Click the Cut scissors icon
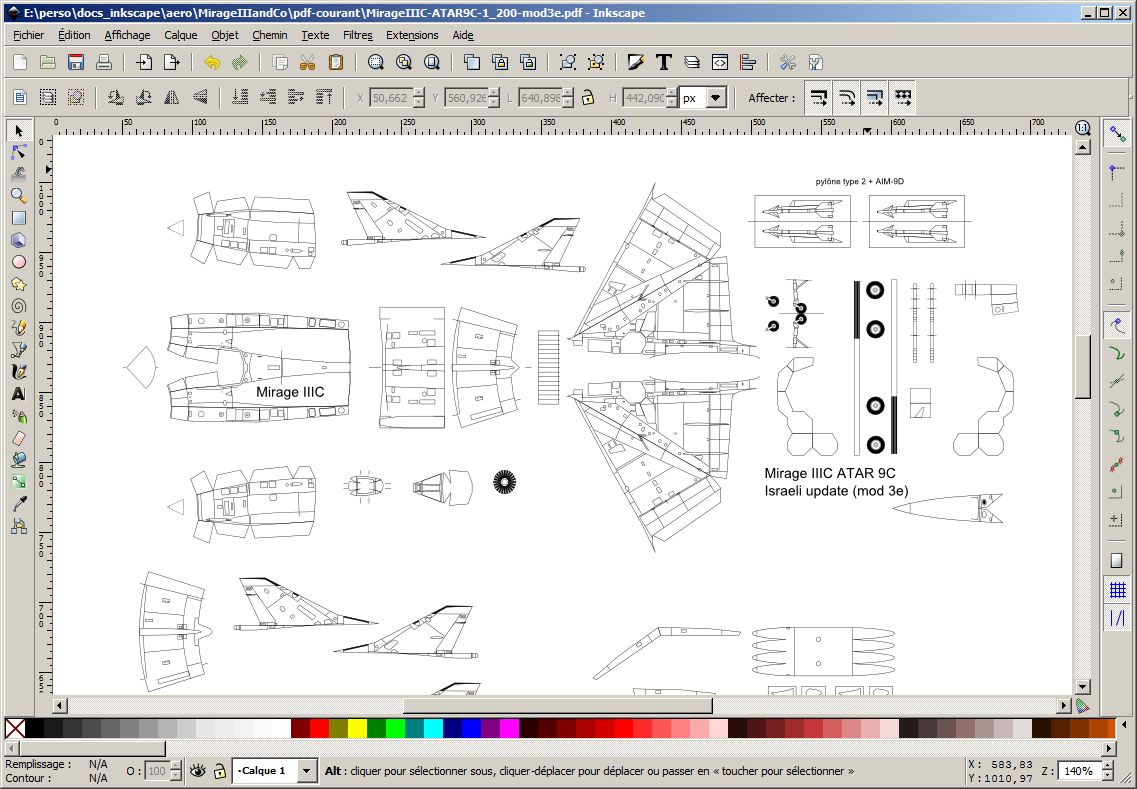1137x789 pixels. (x=307, y=62)
